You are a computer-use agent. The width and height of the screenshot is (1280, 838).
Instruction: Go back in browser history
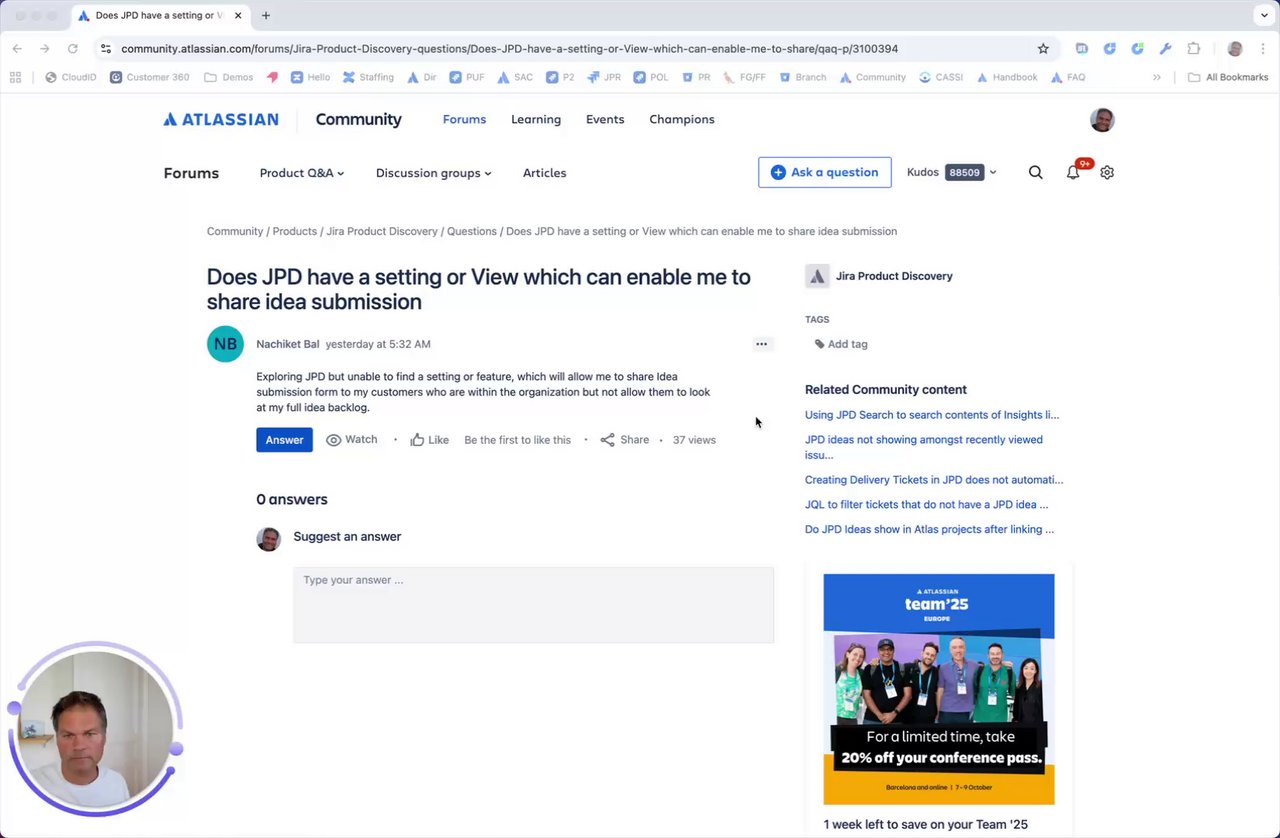17,48
